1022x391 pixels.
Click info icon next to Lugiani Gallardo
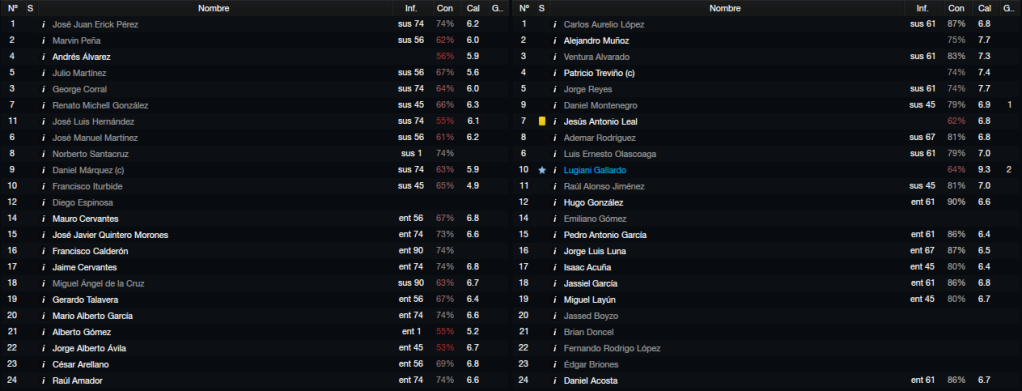[555, 170]
